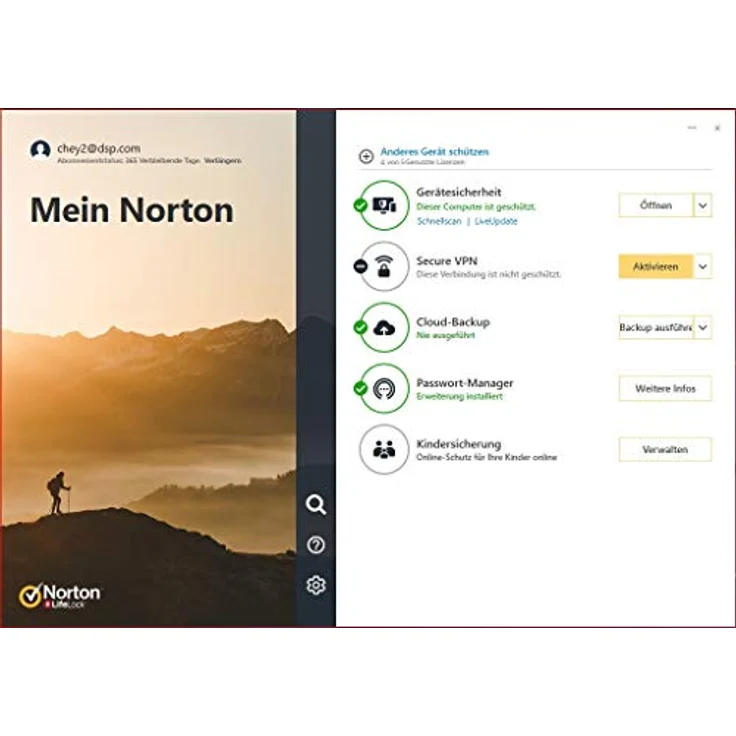Open the Anderes Gerät schützen link
The height and width of the screenshot is (736, 736).
click(434, 152)
